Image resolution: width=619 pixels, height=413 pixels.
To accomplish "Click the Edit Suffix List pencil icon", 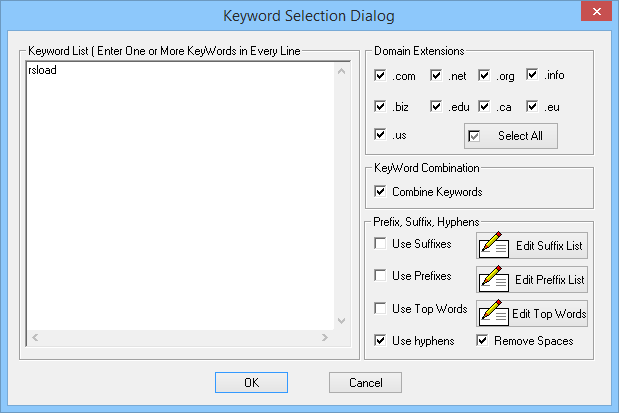I will pos(495,245).
